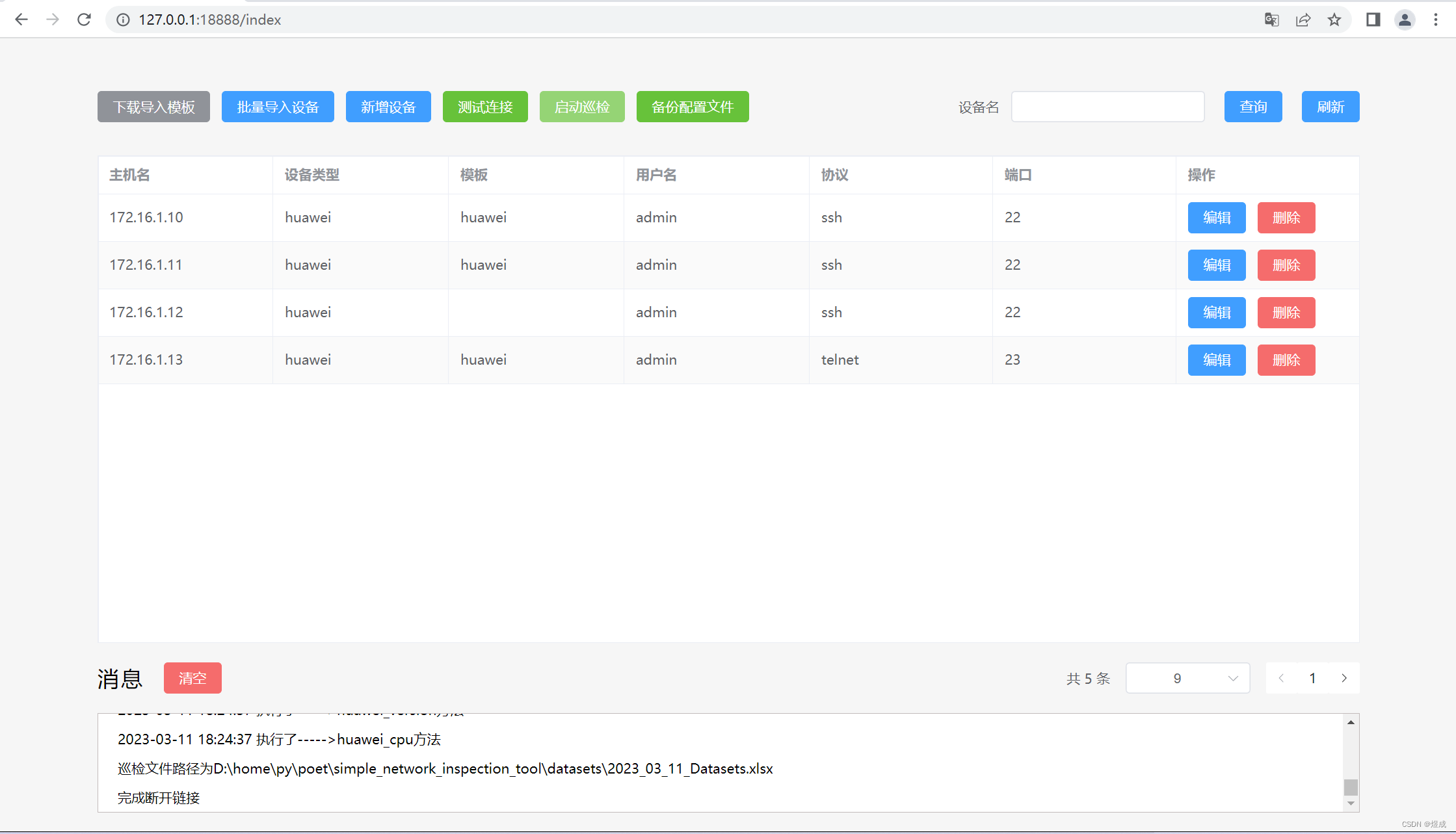The width and height of the screenshot is (1456, 834).
Task: Click the previous page left chevron
Action: pyautogui.click(x=1281, y=677)
